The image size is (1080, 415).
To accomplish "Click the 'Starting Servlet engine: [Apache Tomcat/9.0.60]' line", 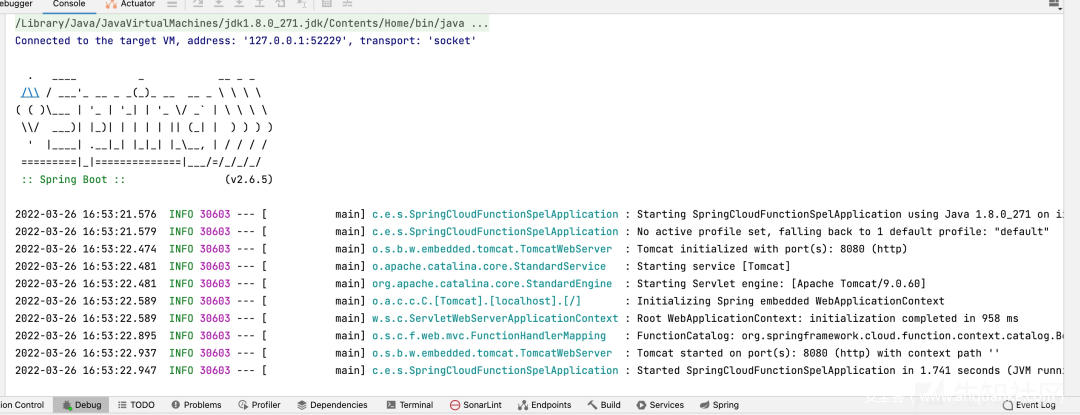I will tap(781, 284).
